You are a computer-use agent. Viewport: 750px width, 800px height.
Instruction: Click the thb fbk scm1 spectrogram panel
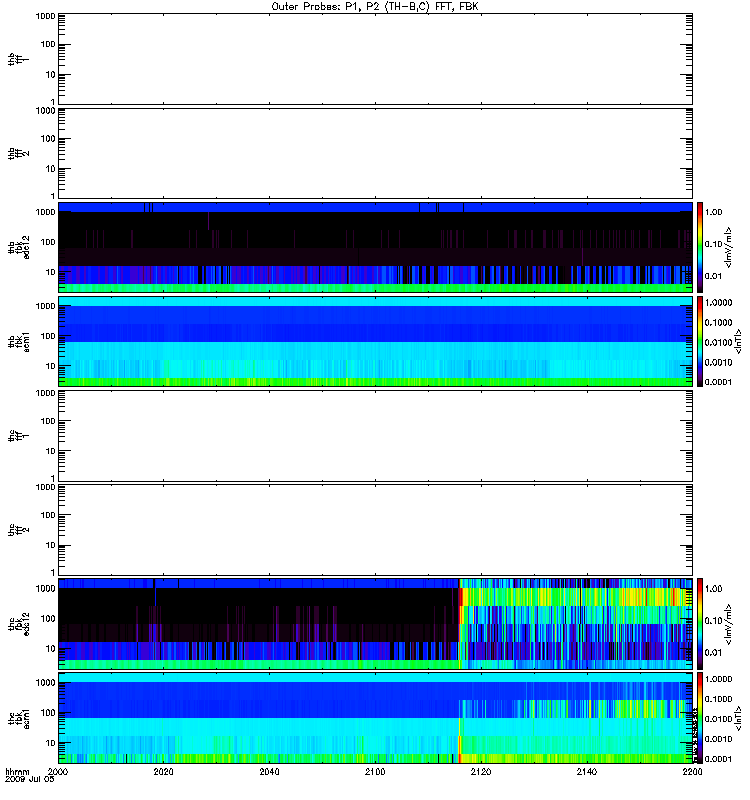(376, 342)
